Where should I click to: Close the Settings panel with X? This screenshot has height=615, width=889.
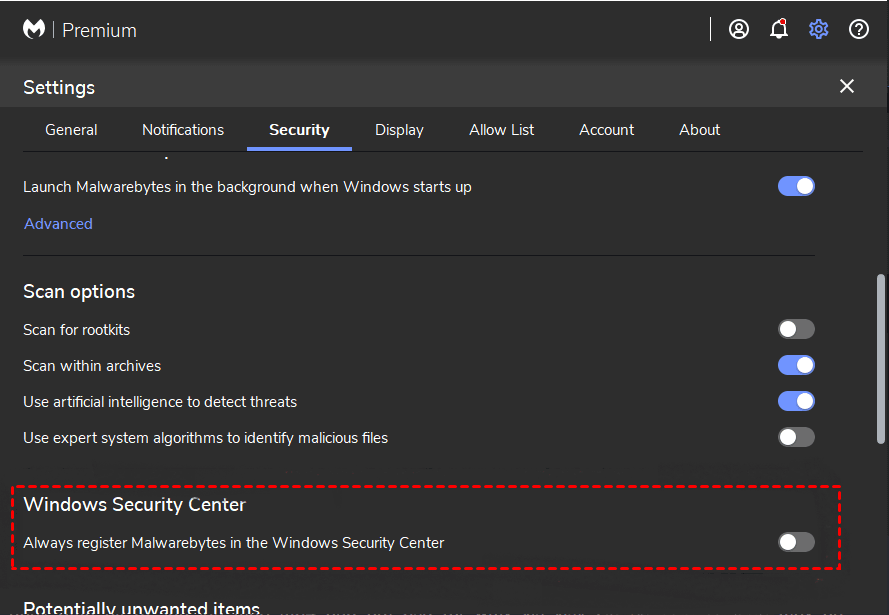(x=847, y=86)
